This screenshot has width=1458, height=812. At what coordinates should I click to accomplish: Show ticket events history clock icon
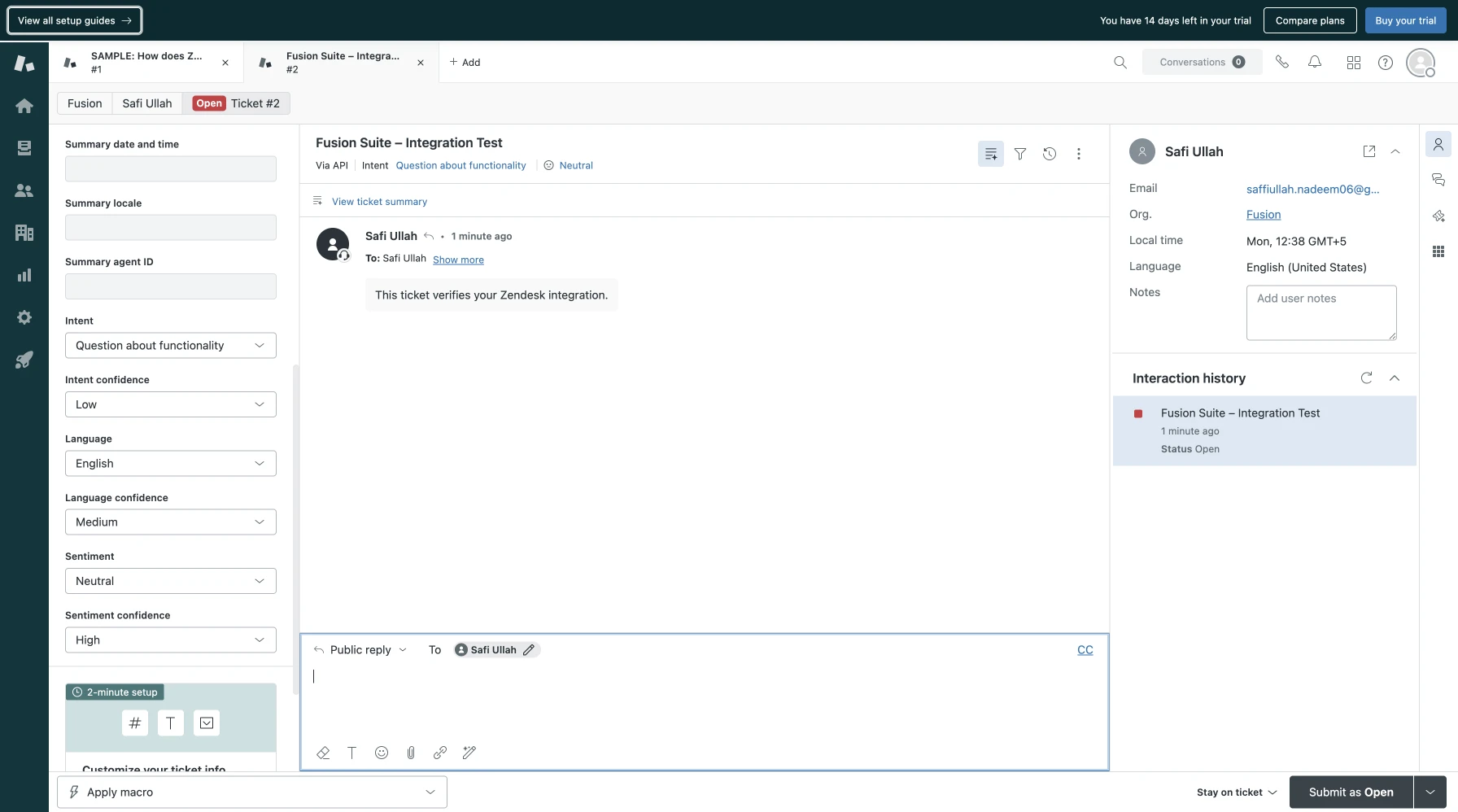click(1050, 154)
